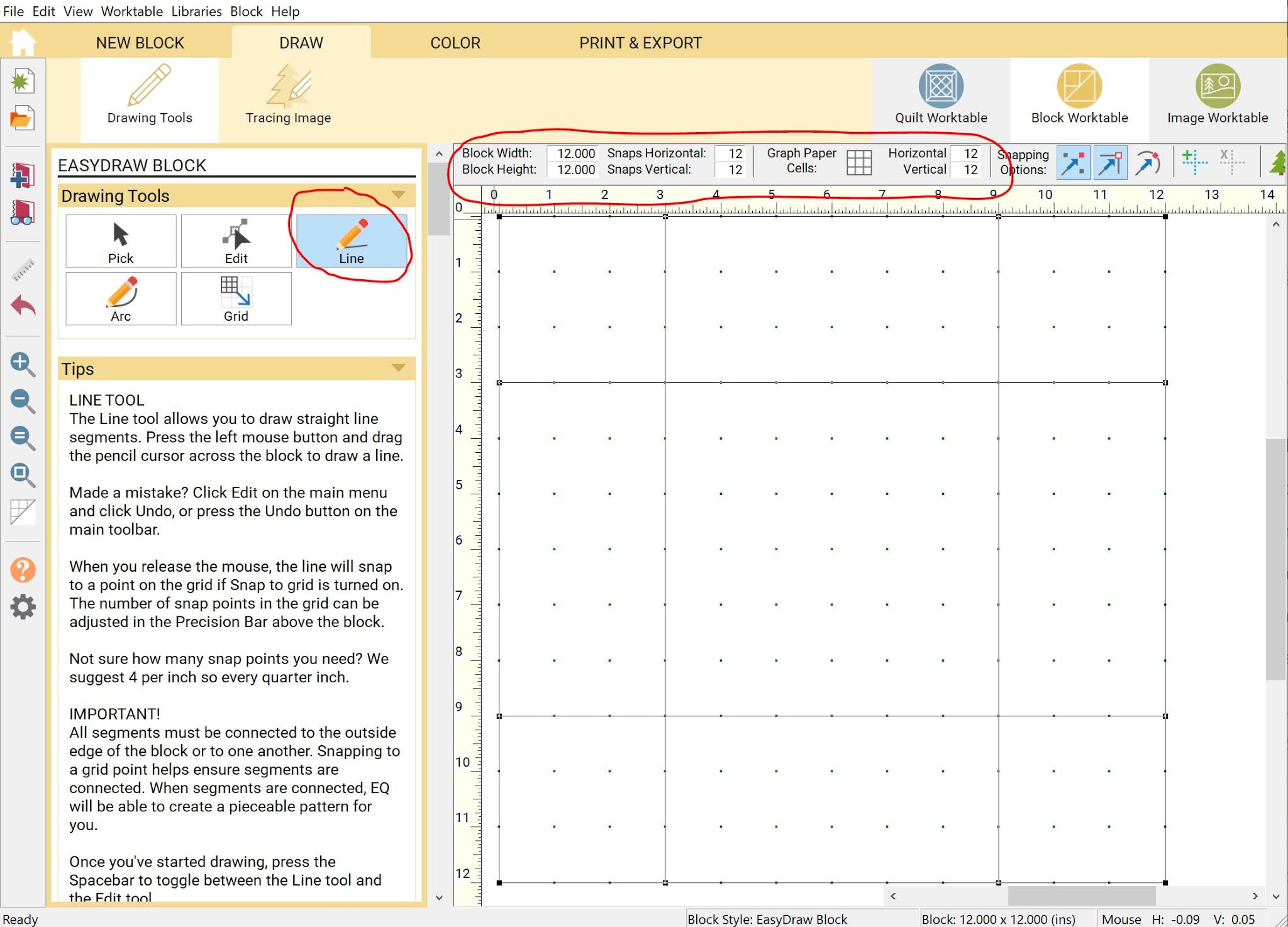Click the green tree icon in Precision Bar

pyautogui.click(x=1278, y=162)
